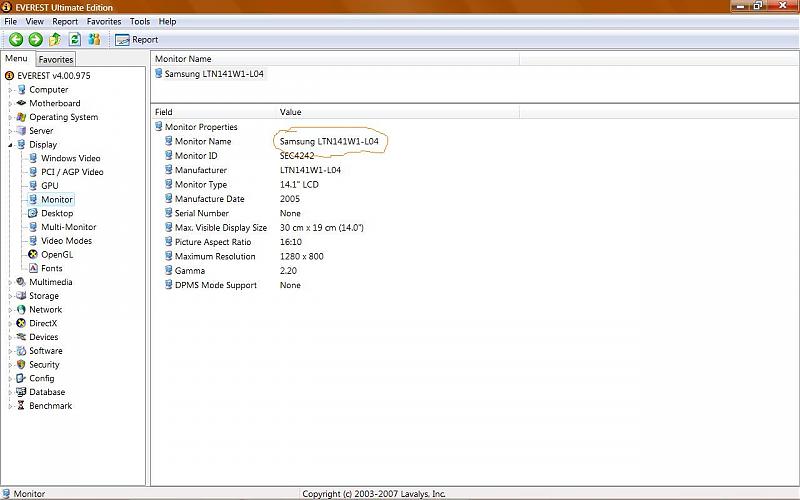Expand the Computer node arrow
The width and height of the screenshot is (800, 500).
tap(10, 90)
